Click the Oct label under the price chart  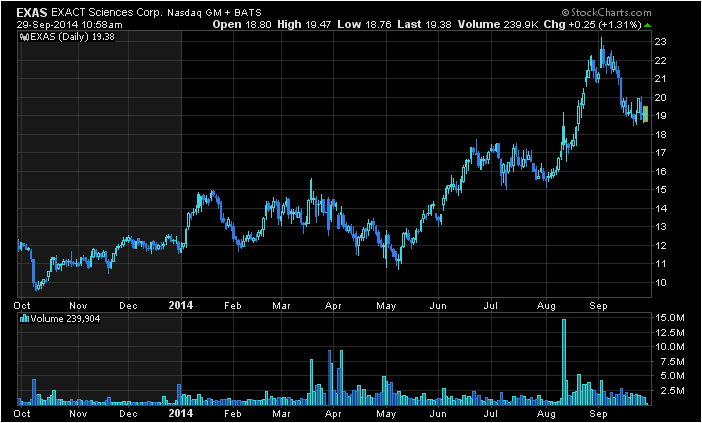[22, 306]
